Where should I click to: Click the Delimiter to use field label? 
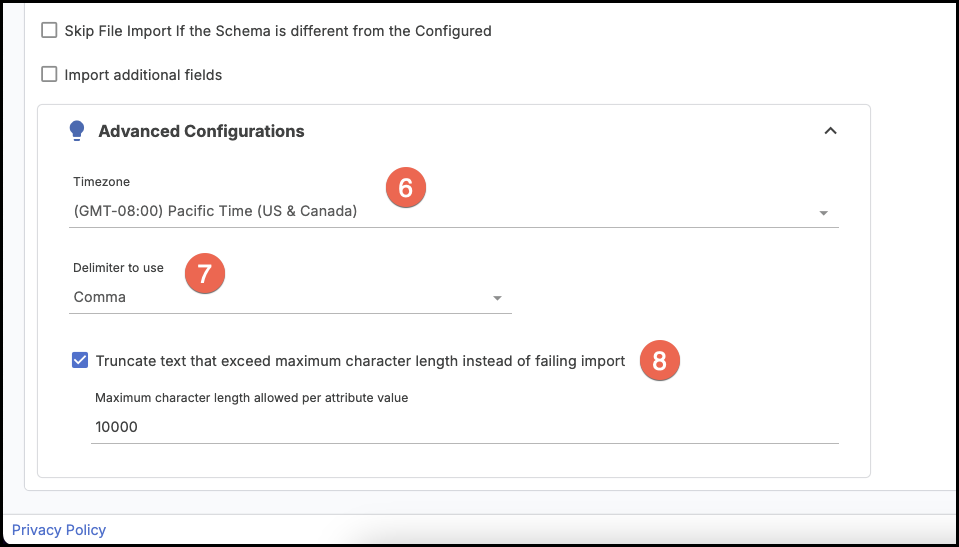pos(119,268)
